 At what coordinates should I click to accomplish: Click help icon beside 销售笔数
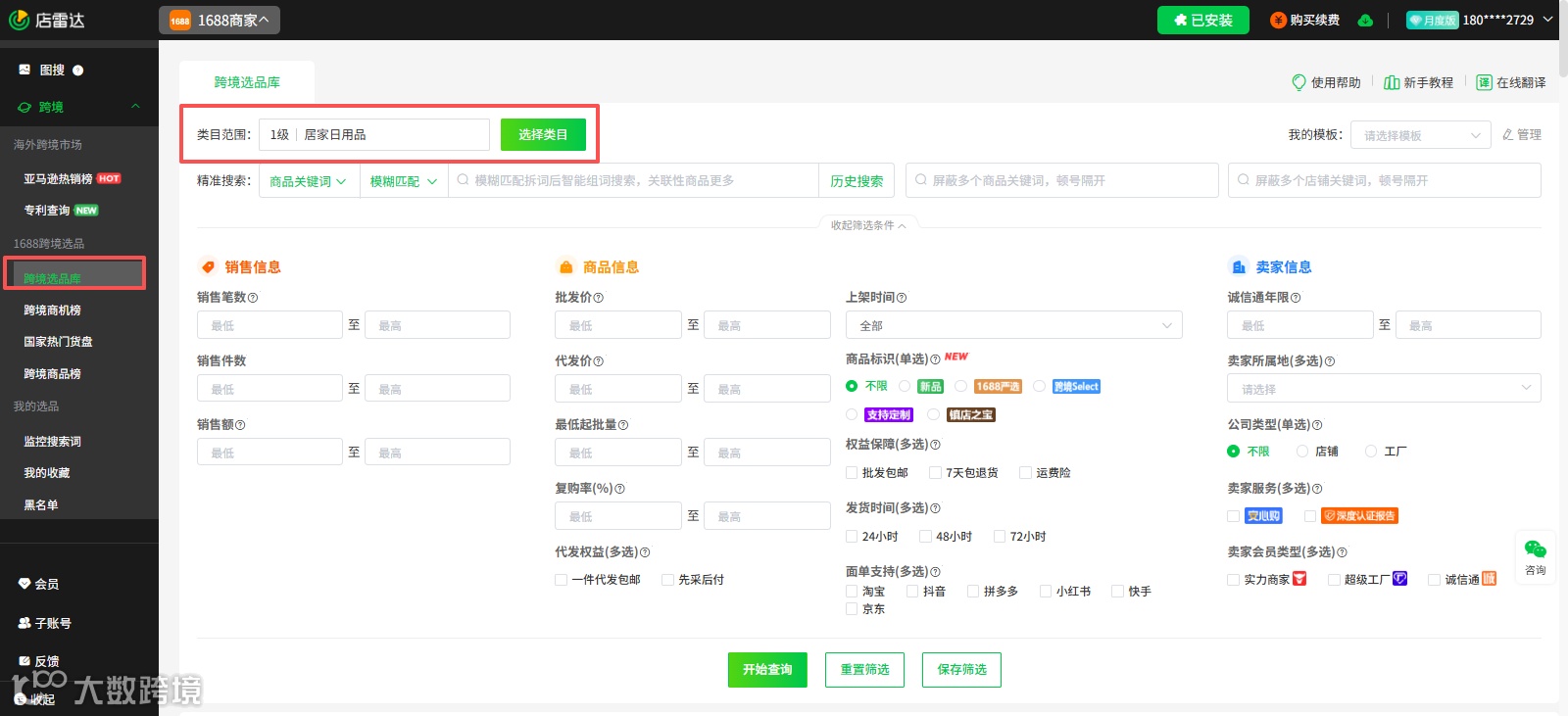coord(253,298)
